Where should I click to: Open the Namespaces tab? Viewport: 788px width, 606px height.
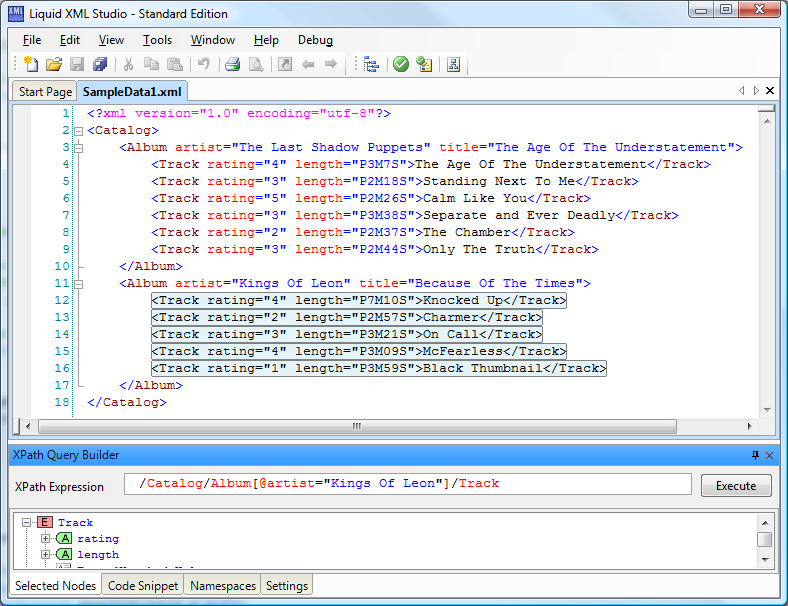pos(223,586)
